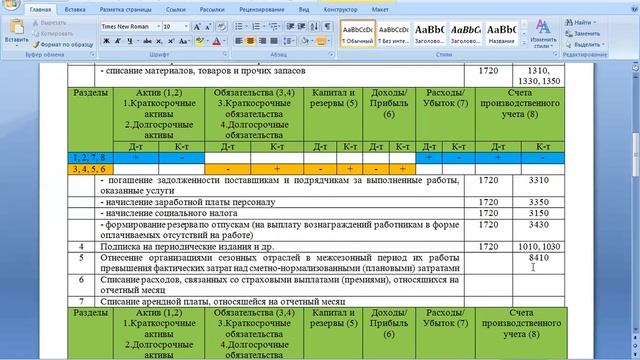Apply the Название style
640x360 pixels.
501,33
